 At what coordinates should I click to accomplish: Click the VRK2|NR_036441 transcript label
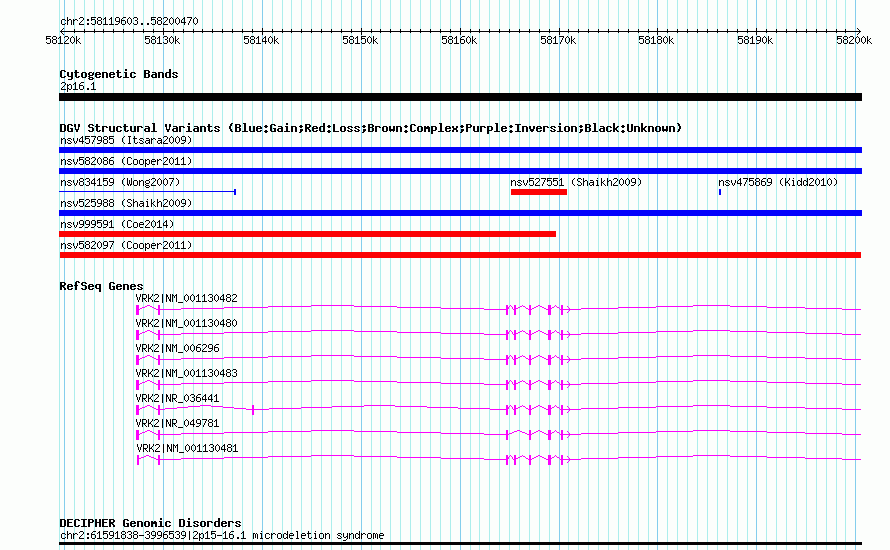point(178,398)
